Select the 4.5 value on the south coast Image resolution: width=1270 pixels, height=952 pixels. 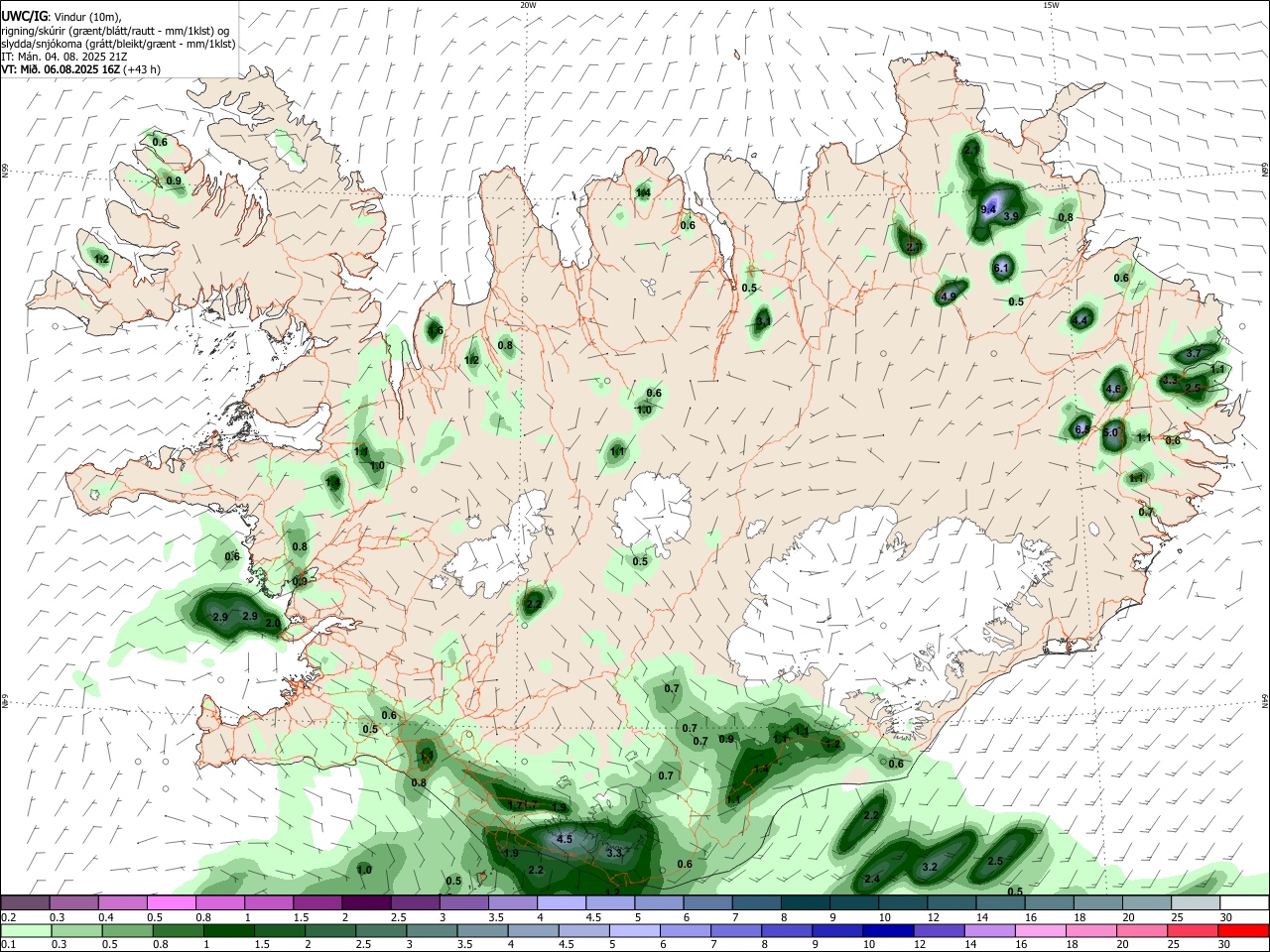point(565,839)
